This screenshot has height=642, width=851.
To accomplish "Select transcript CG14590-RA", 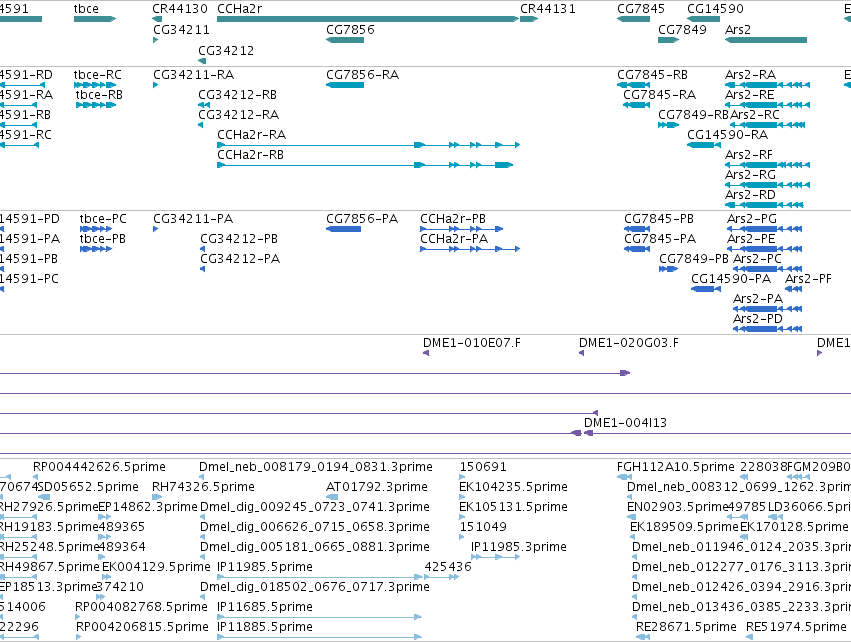I will click(x=727, y=135).
